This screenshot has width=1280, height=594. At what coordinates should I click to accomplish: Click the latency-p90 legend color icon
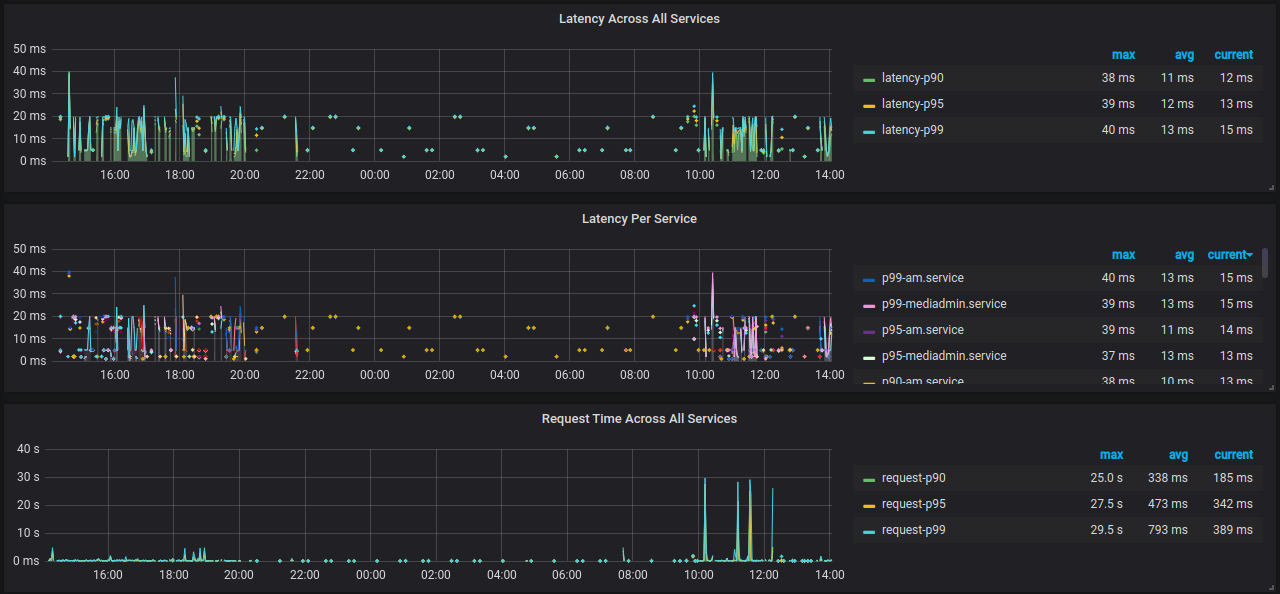(869, 79)
